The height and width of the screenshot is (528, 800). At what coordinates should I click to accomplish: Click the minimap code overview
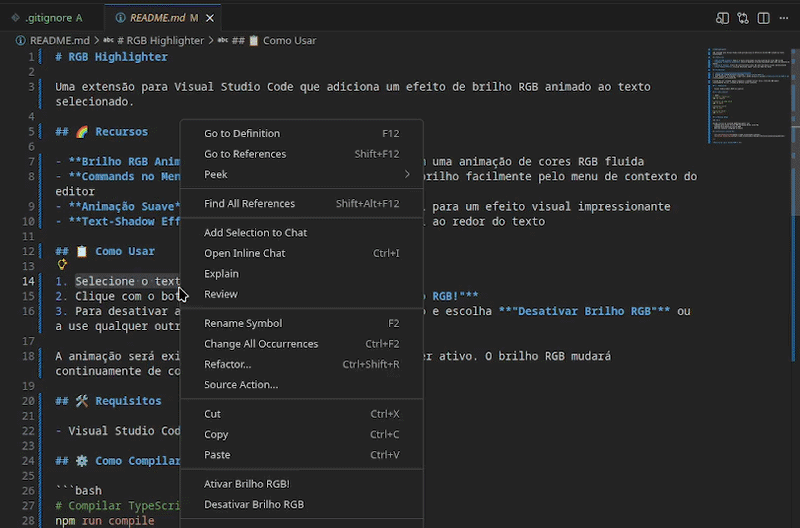pyautogui.click(x=748, y=96)
